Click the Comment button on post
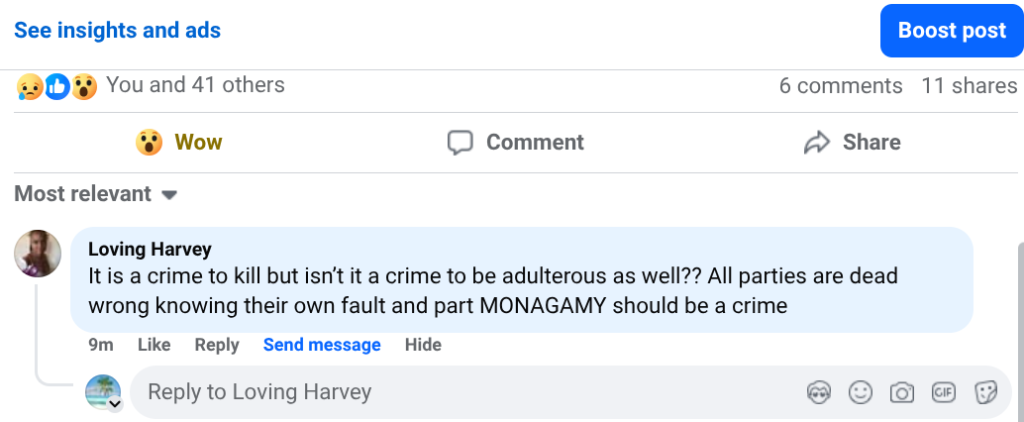 (515, 142)
